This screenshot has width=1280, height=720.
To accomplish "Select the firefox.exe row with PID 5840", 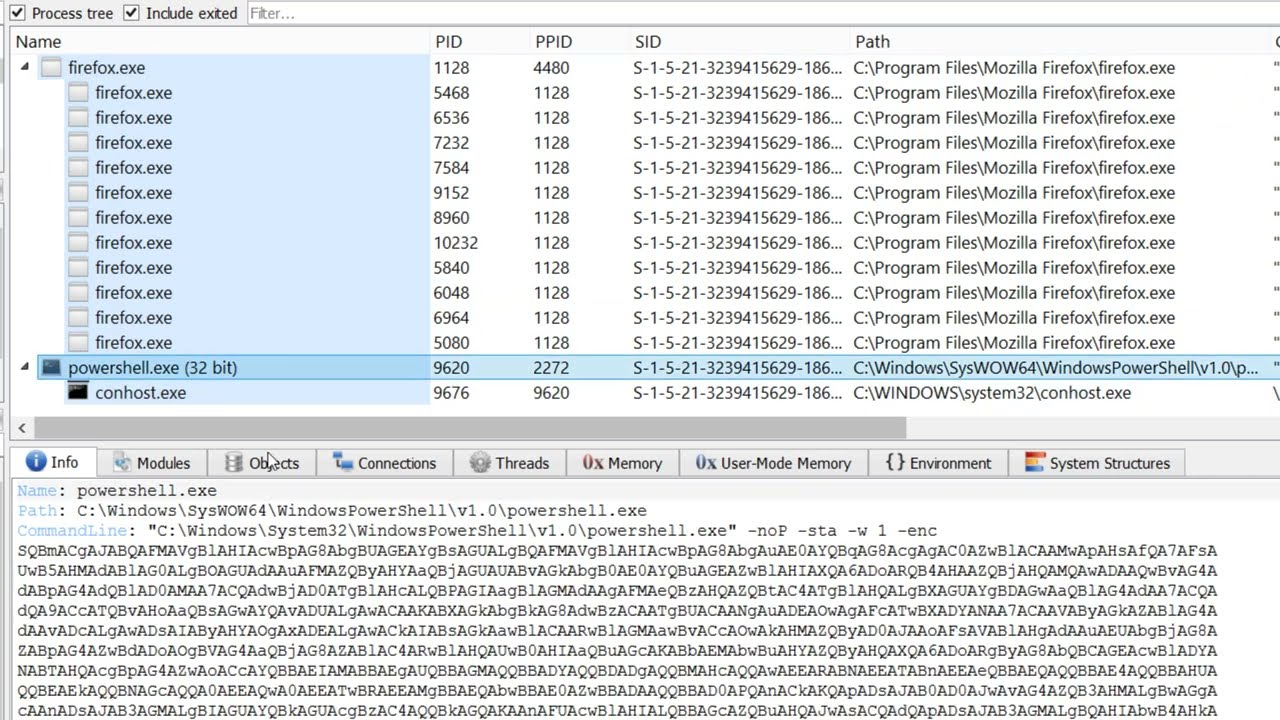I will point(640,268).
